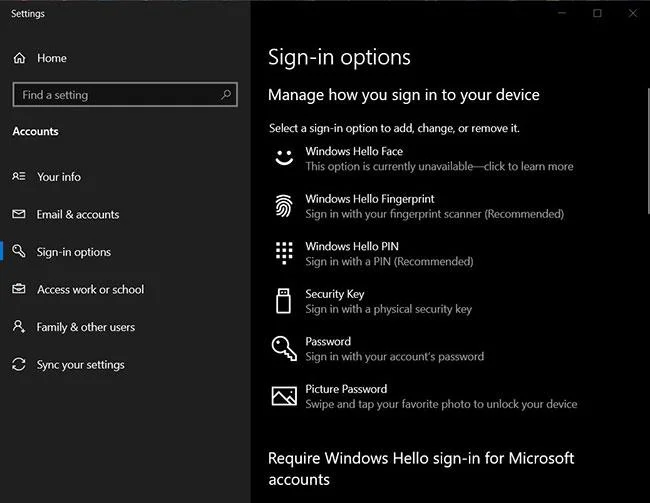Close the Settings window
Screen dimensions: 650x503
pos(633,13)
